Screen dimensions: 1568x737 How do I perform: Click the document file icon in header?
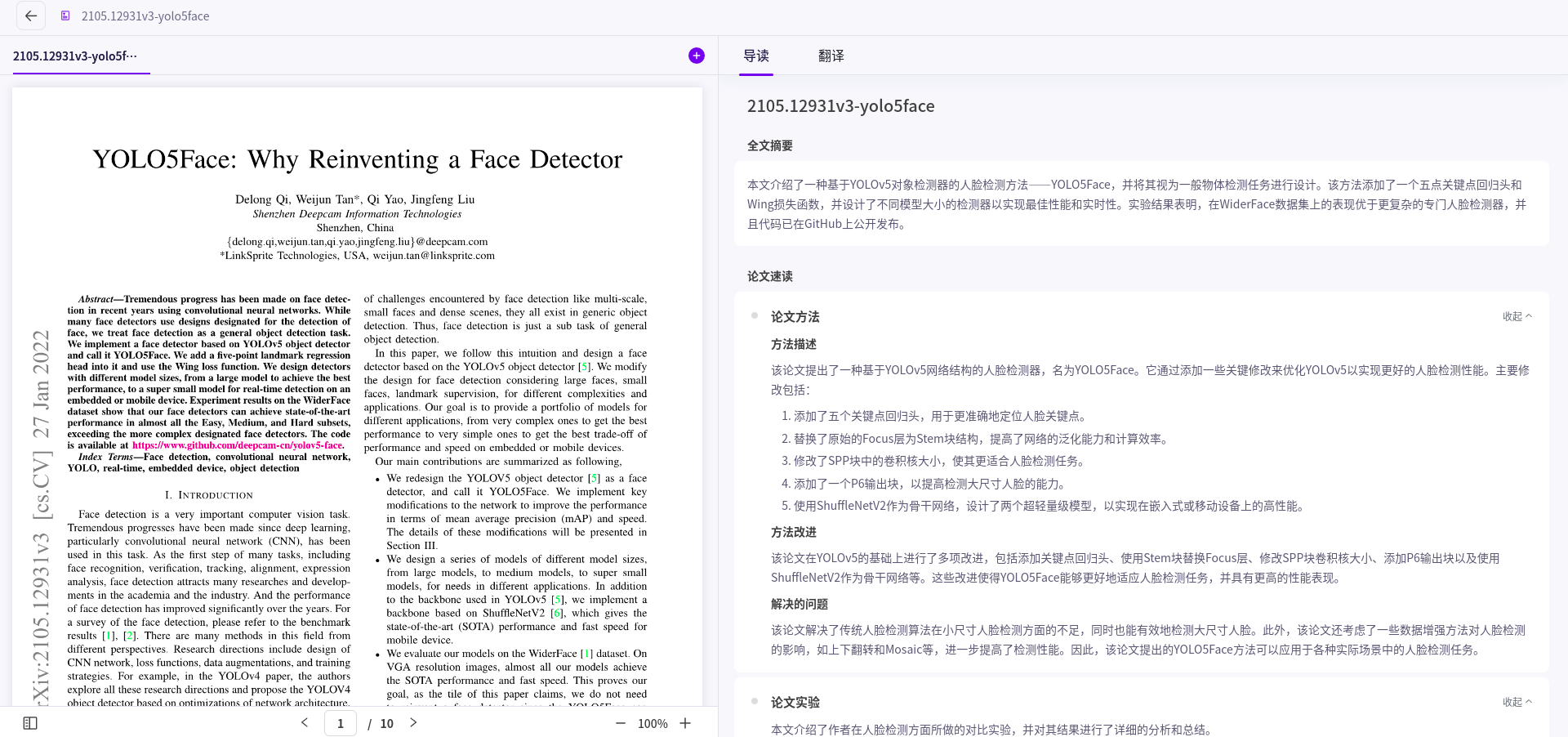[65, 16]
